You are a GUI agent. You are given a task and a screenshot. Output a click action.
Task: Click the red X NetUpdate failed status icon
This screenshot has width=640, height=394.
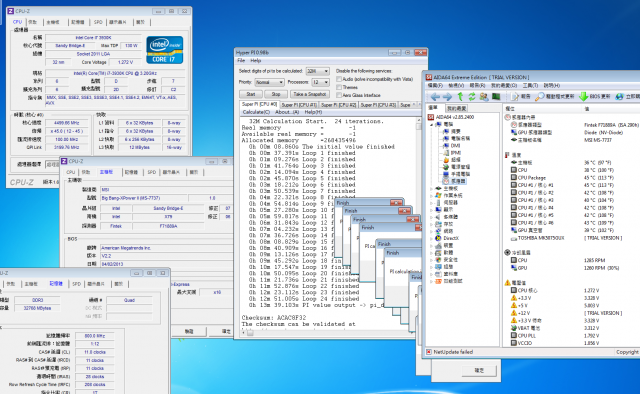point(429,352)
